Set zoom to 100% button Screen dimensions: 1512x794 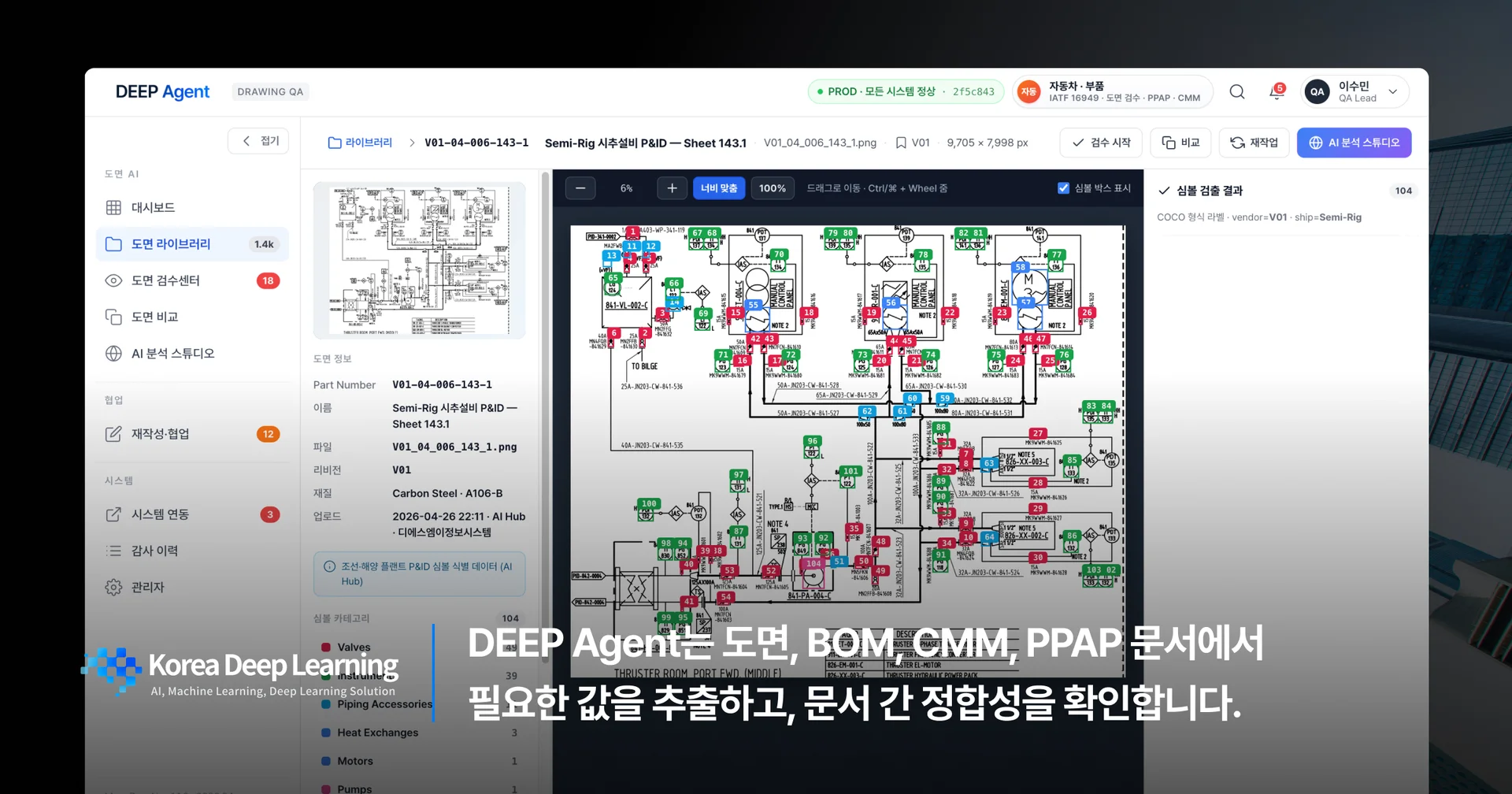click(x=773, y=188)
